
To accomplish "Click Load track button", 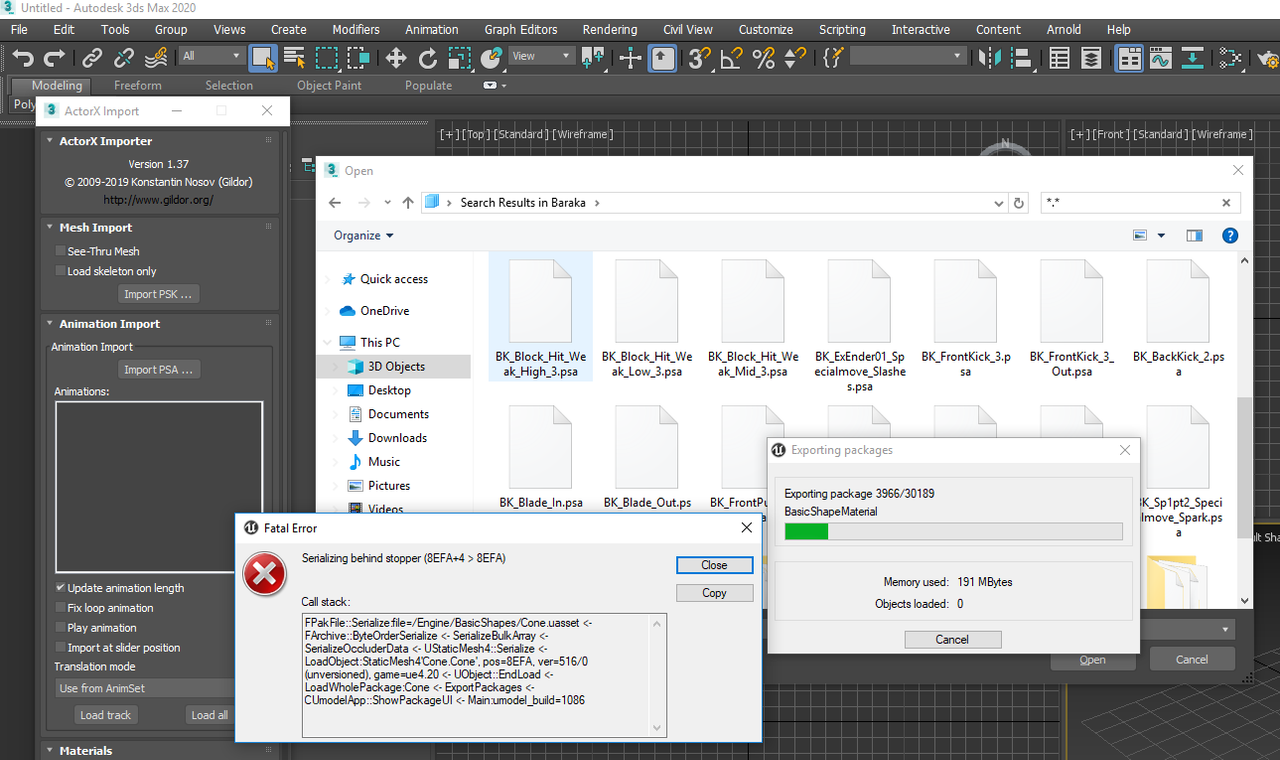I will tap(106, 715).
